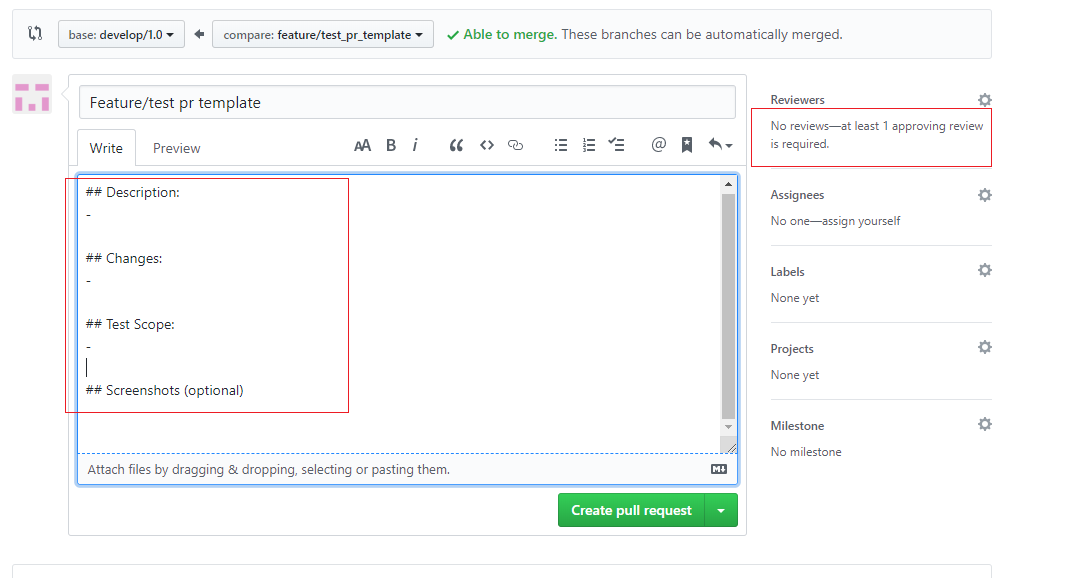Insert code with the code brackets icon
This screenshot has height=578, width=1066.
coord(487,145)
